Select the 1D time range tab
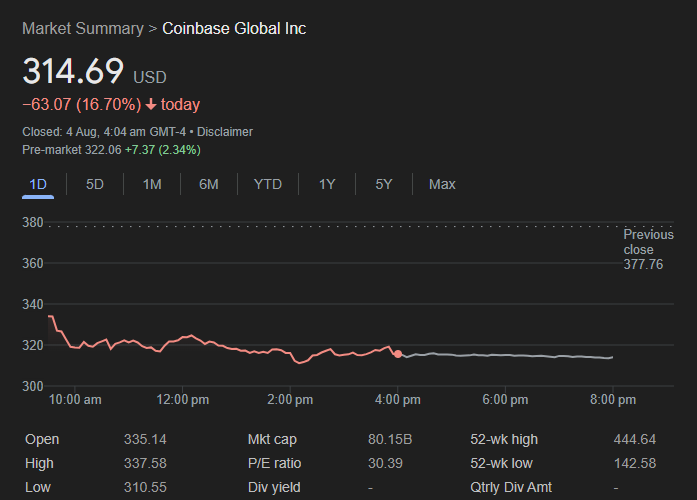This screenshot has height=500, width=697. click(x=38, y=184)
